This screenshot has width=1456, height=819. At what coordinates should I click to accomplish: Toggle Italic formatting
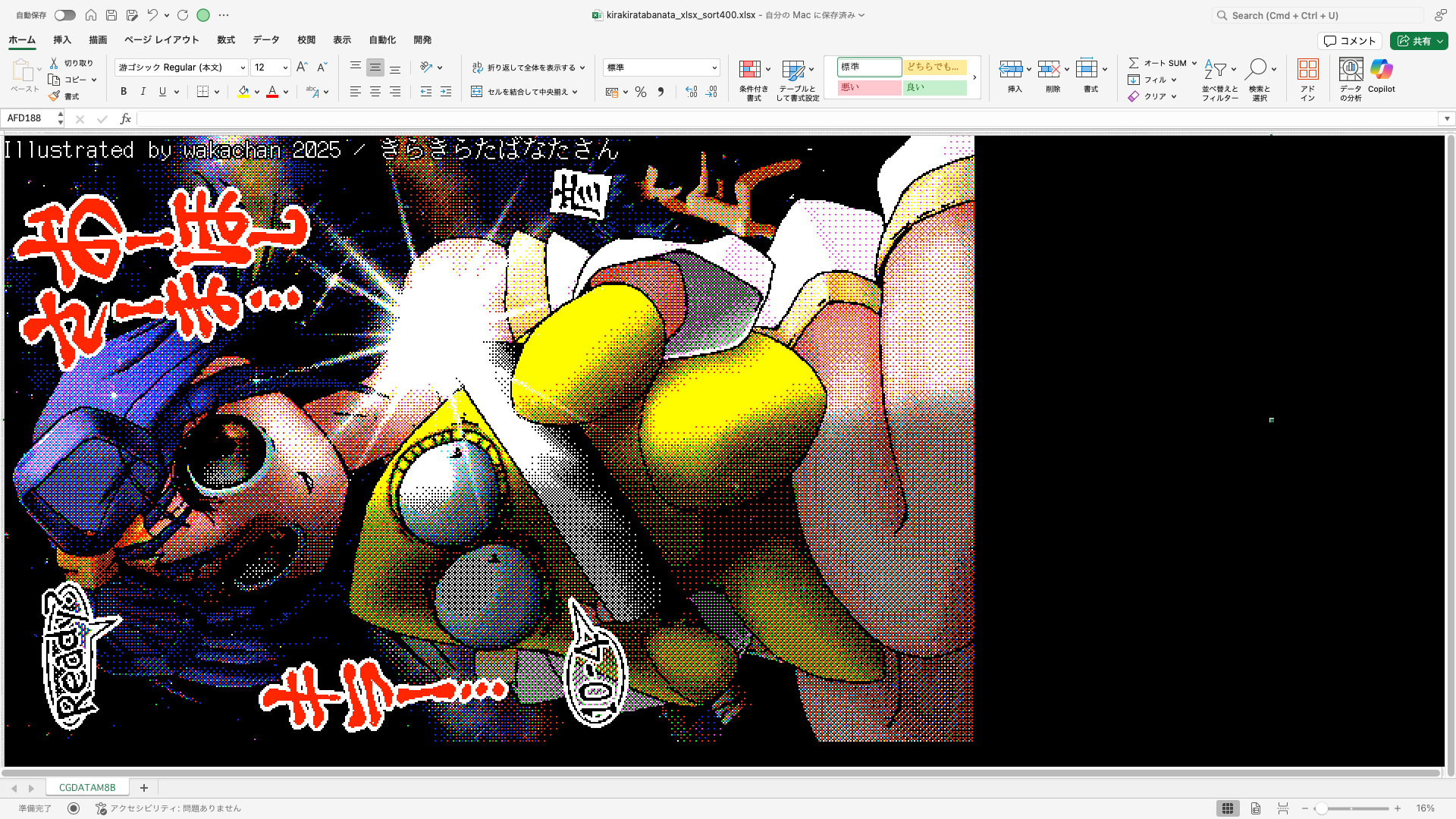pyautogui.click(x=143, y=92)
